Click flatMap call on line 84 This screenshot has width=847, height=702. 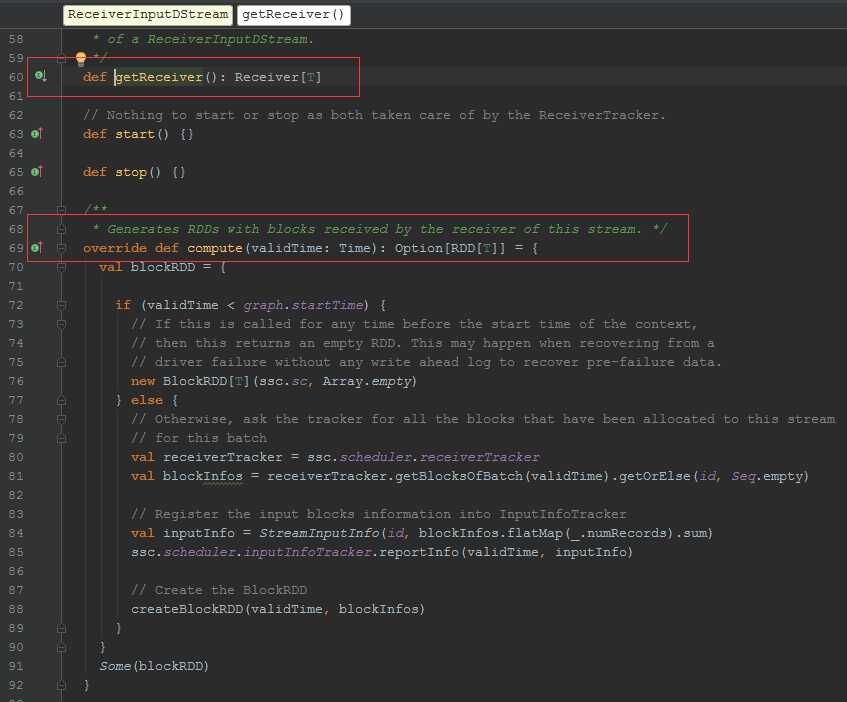[x=534, y=534]
